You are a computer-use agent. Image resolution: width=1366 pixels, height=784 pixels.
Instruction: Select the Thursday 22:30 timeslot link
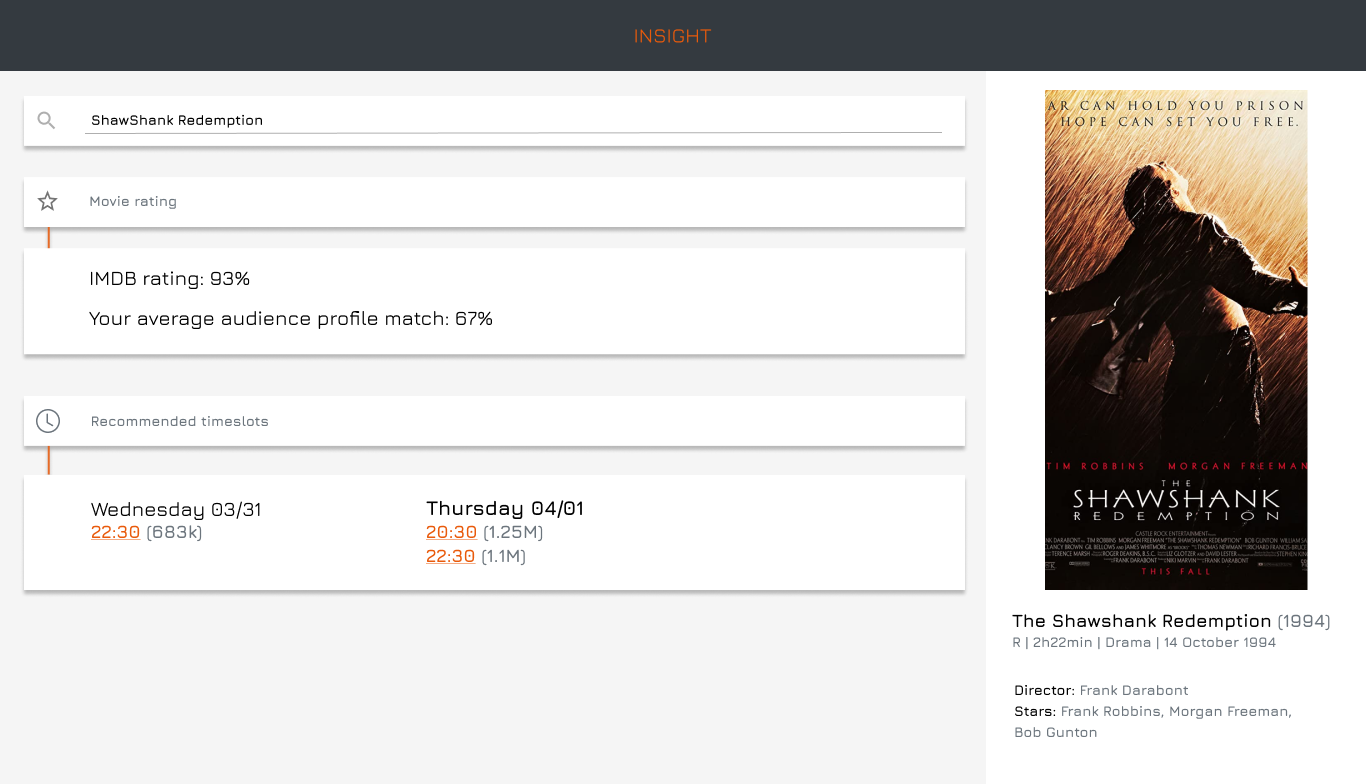[x=450, y=556]
